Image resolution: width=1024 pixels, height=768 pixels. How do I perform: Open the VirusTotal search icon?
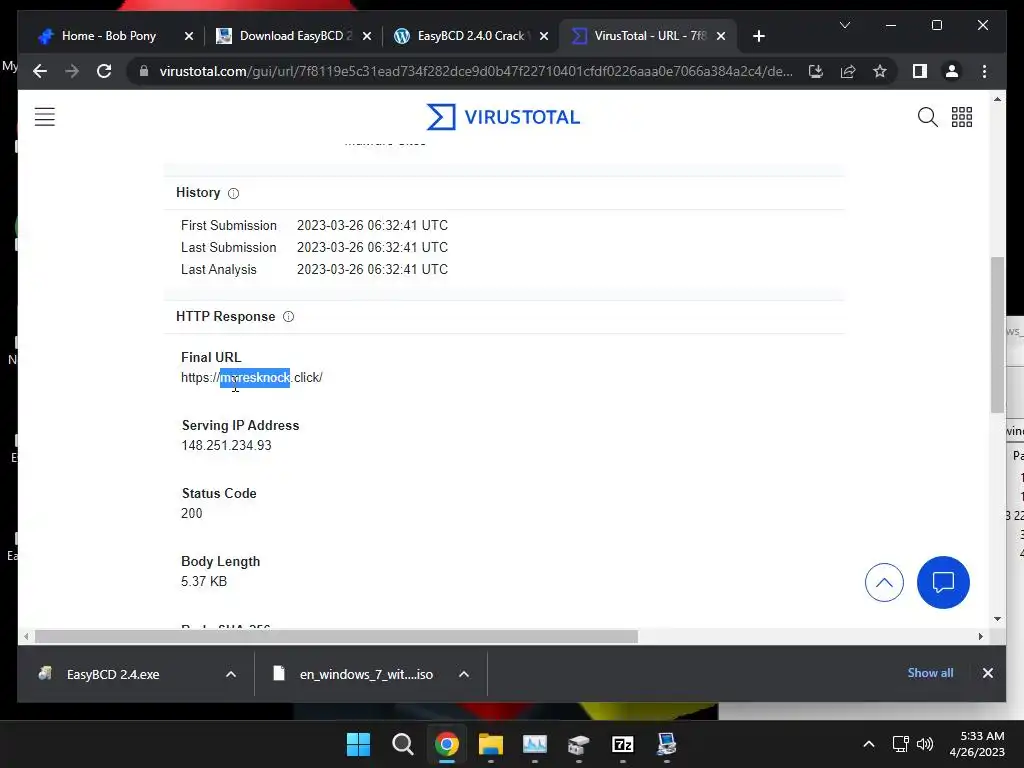tap(927, 117)
